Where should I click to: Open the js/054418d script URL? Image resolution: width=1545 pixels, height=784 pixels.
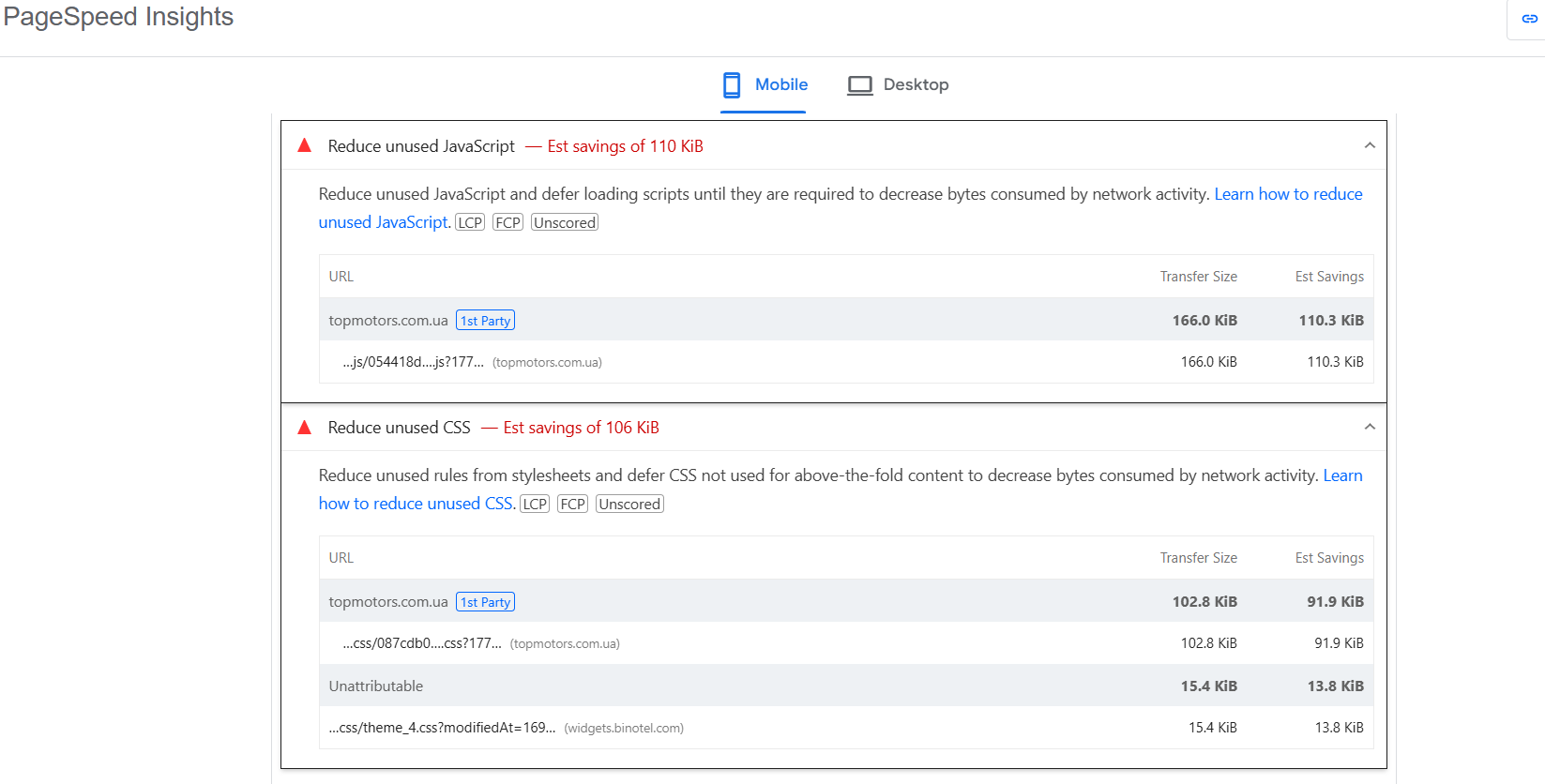pos(414,362)
